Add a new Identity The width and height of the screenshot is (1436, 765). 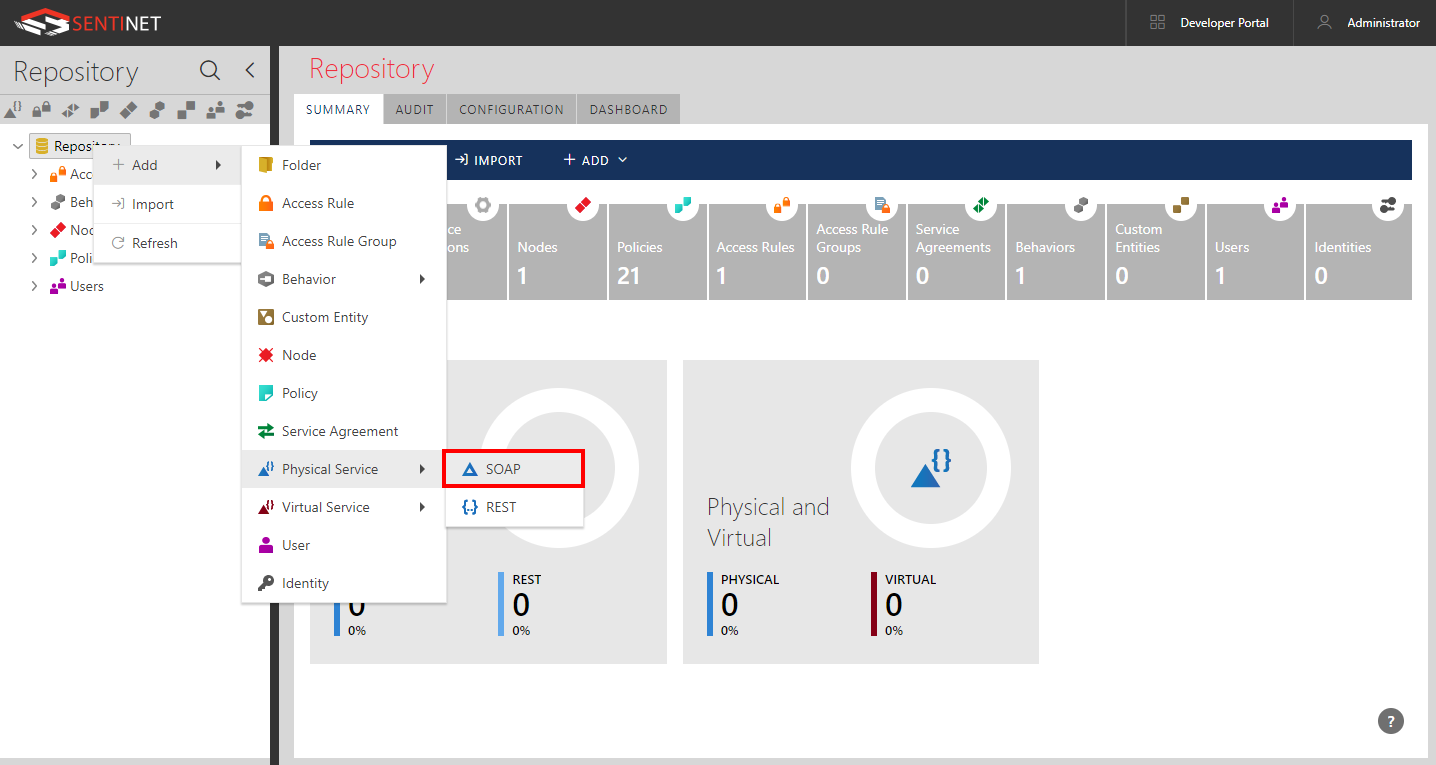tap(343, 583)
